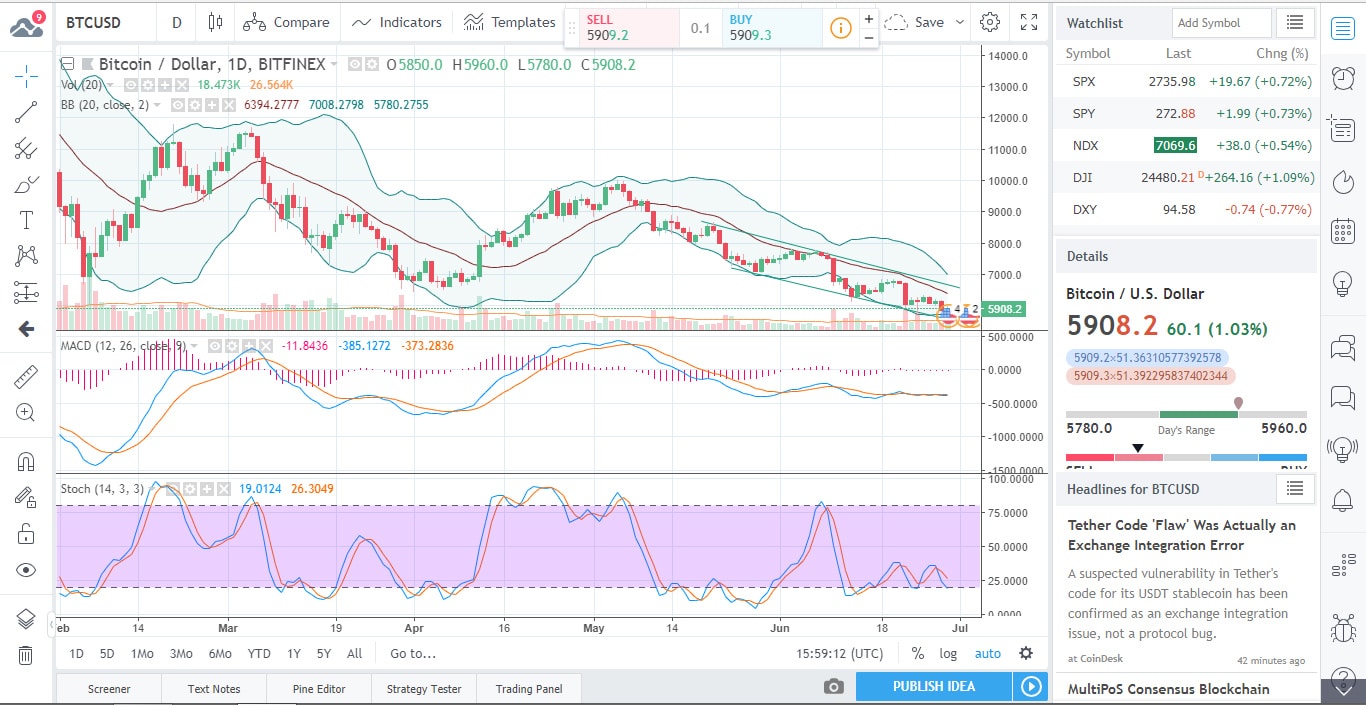This screenshot has height=705, width=1366.
Task: Open the Indicators dialog
Action: click(x=396, y=22)
